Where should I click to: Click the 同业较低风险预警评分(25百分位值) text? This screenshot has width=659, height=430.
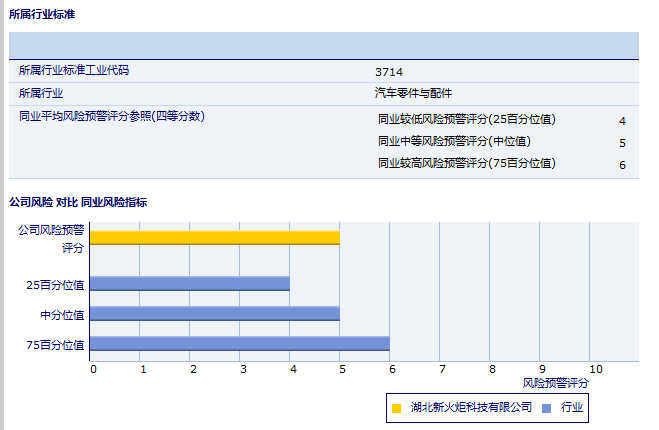pyautogui.click(x=467, y=120)
